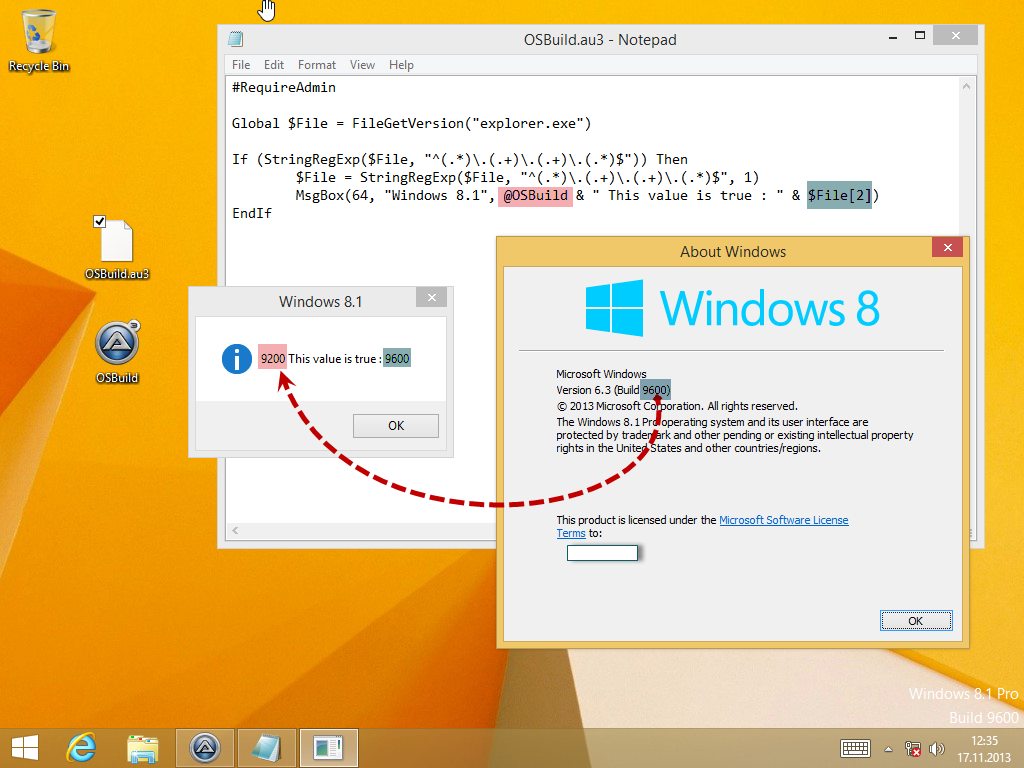Viewport: 1024px width, 768px height.
Task: Open the volume control tray icon
Action: [937, 749]
